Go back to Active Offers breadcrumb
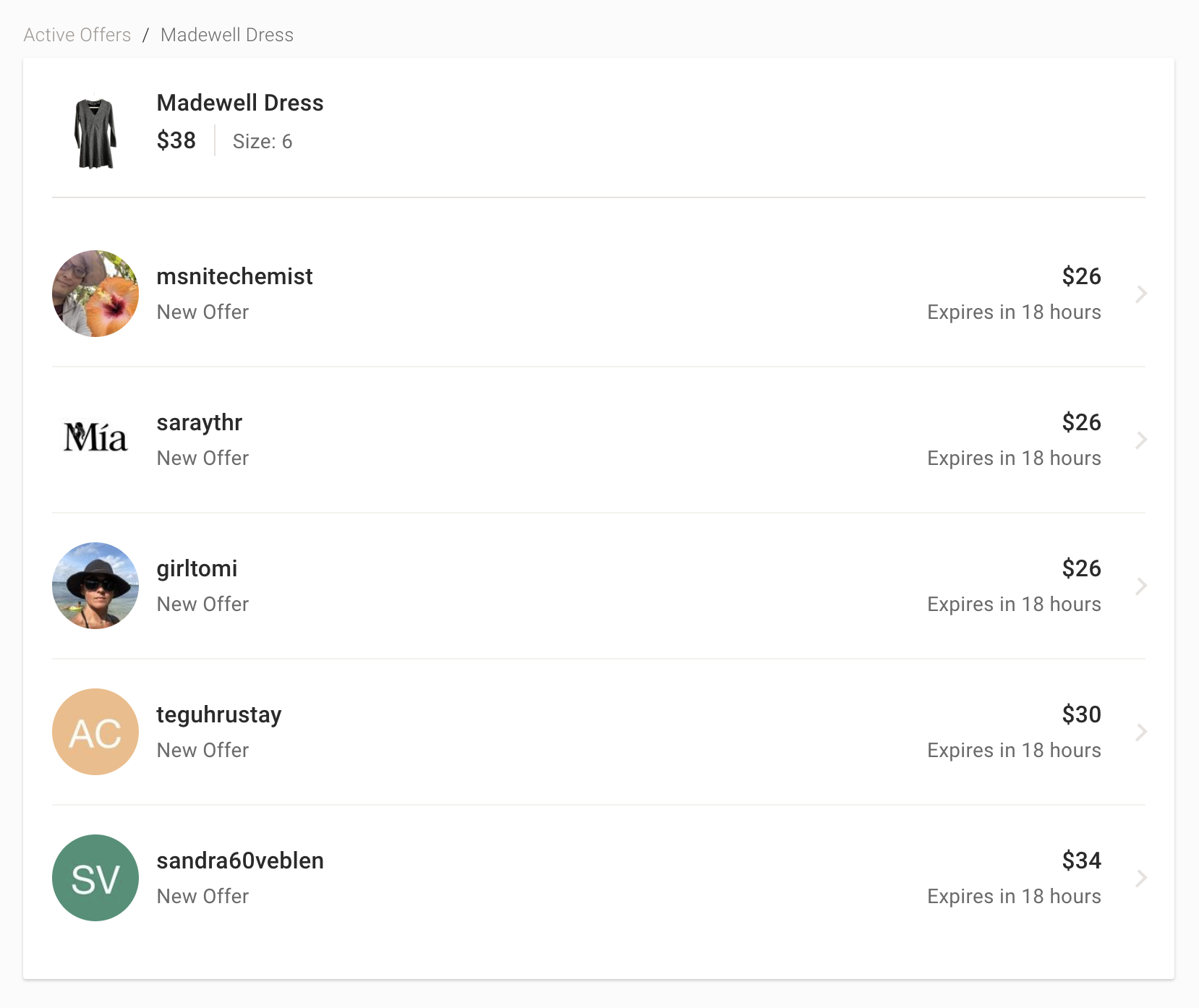 pyautogui.click(x=77, y=35)
